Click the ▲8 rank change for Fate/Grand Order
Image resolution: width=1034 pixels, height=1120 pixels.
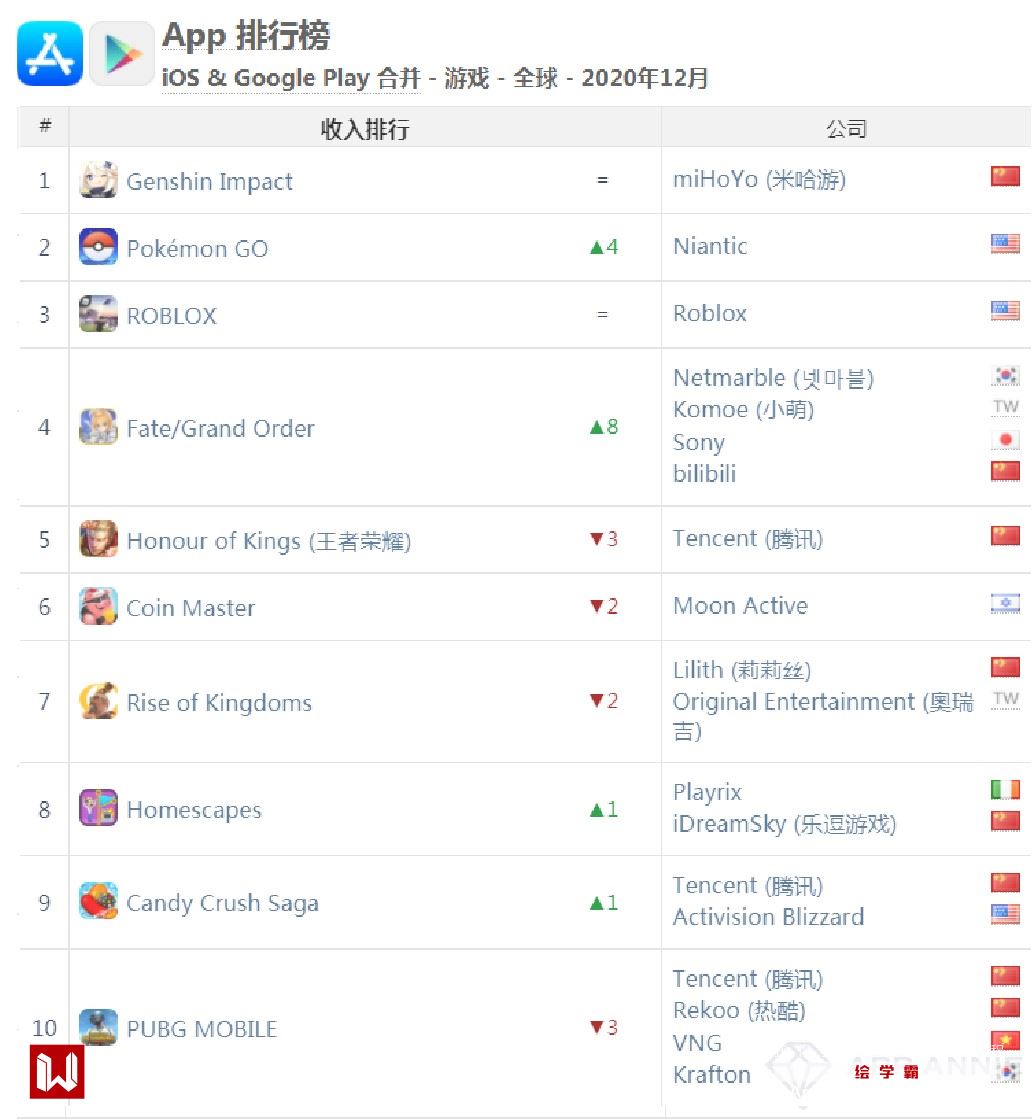coord(604,427)
